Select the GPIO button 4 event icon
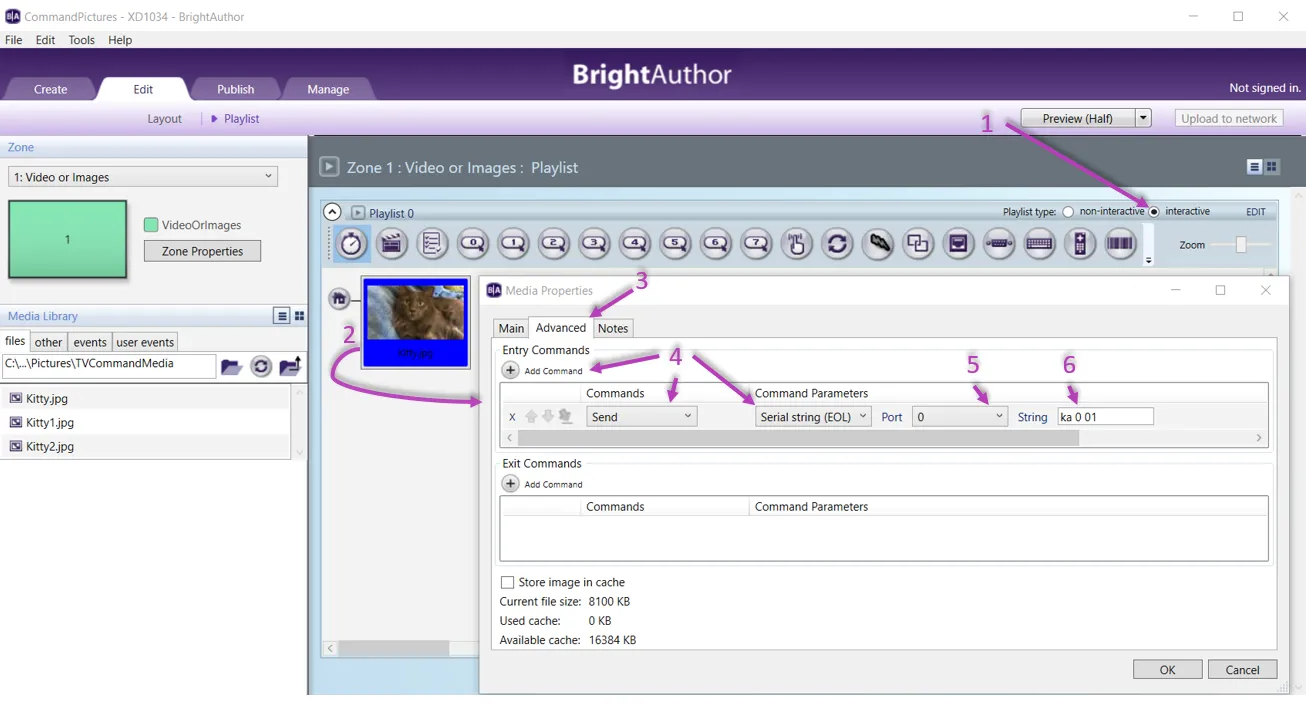 635,243
